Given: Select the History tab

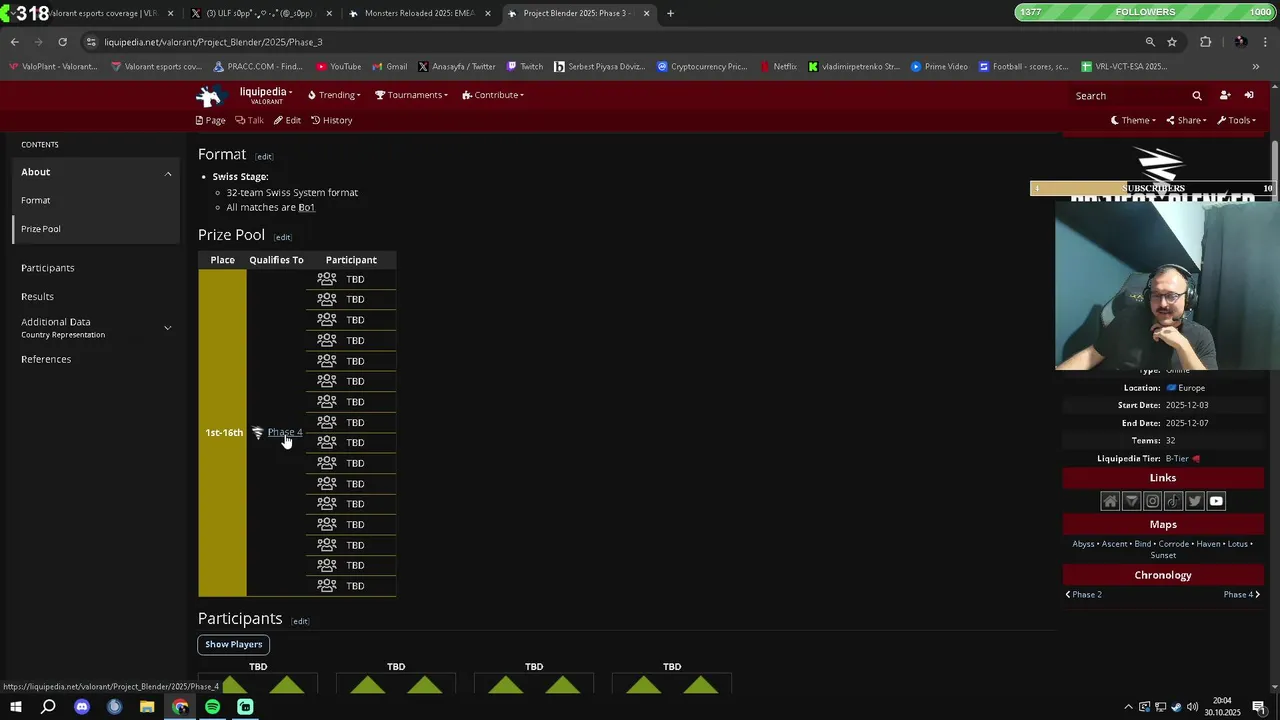Looking at the screenshot, I should 331,120.
